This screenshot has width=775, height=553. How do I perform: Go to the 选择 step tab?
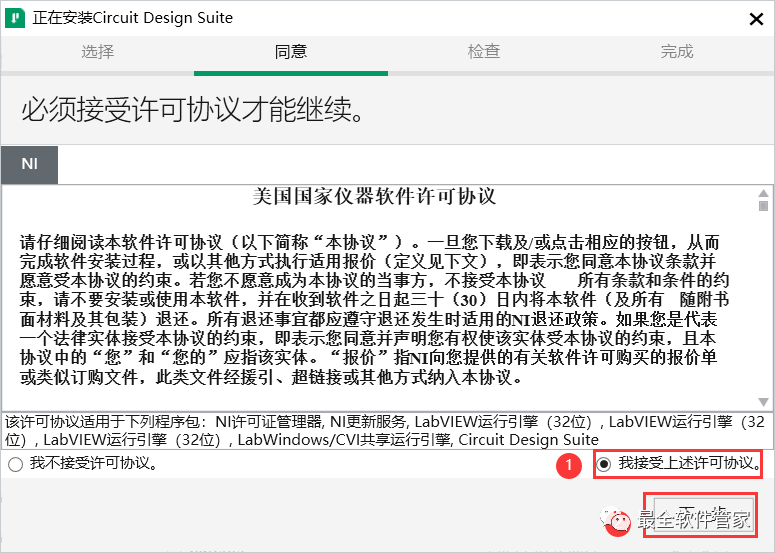pyautogui.click(x=97, y=51)
